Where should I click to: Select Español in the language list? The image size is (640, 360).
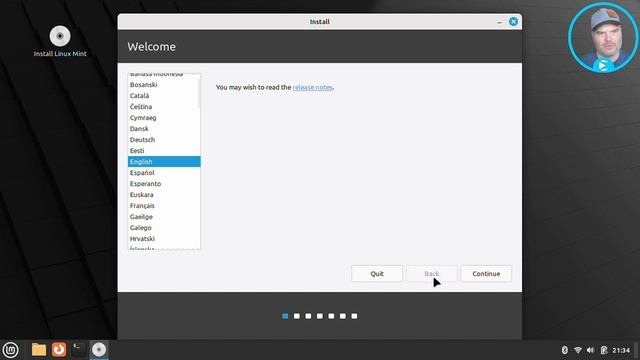coord(164,173)
